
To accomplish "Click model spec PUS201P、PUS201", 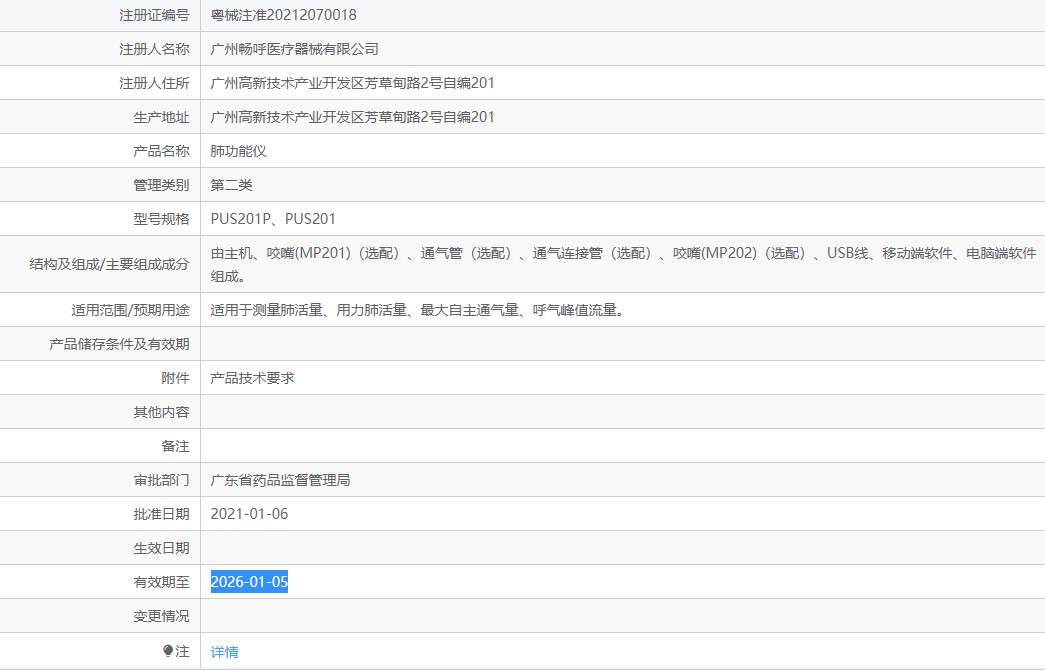I will (273, 219).
